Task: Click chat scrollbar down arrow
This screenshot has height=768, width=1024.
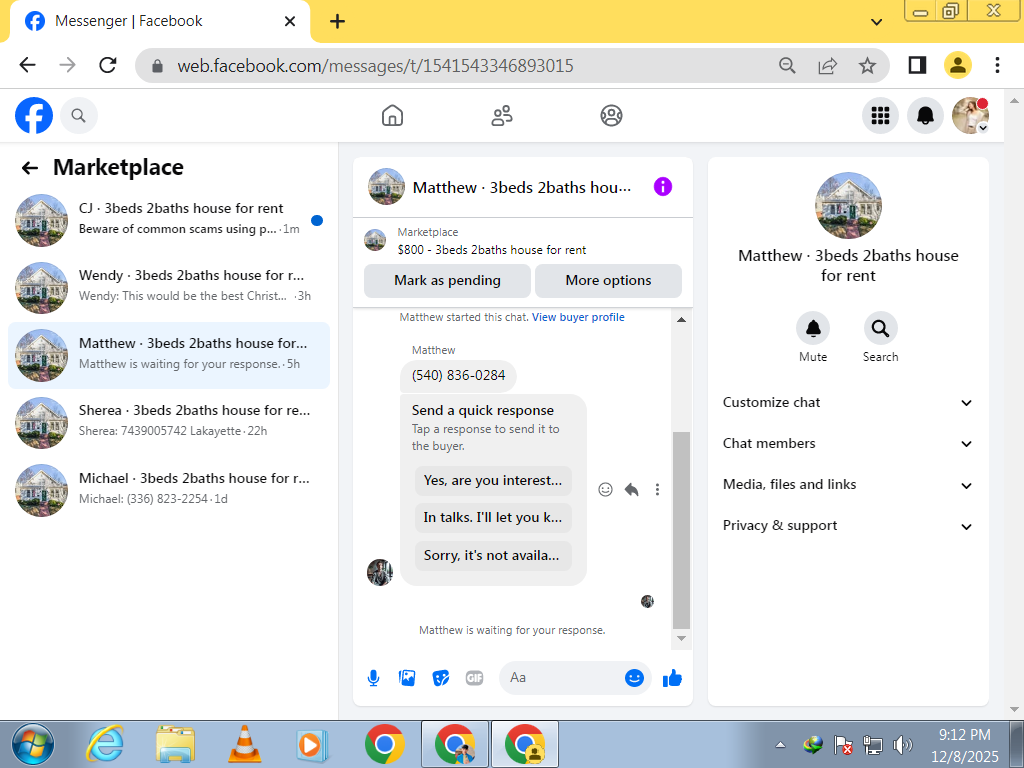Action: click(x=681, y=639)
